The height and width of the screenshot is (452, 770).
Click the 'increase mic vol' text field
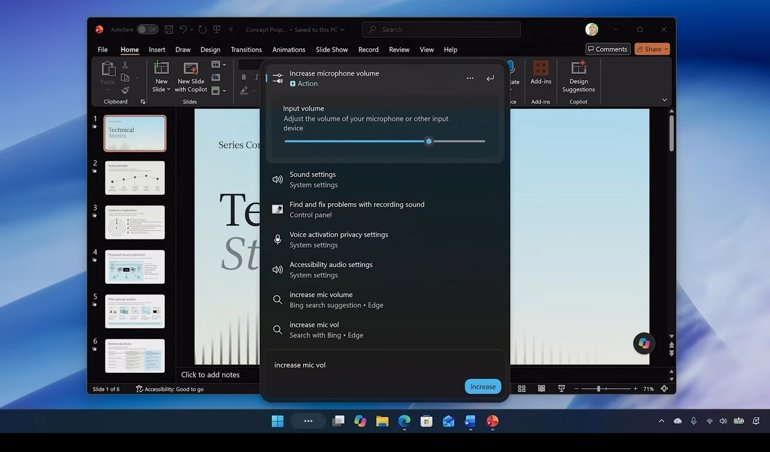[x=384, y=365]
